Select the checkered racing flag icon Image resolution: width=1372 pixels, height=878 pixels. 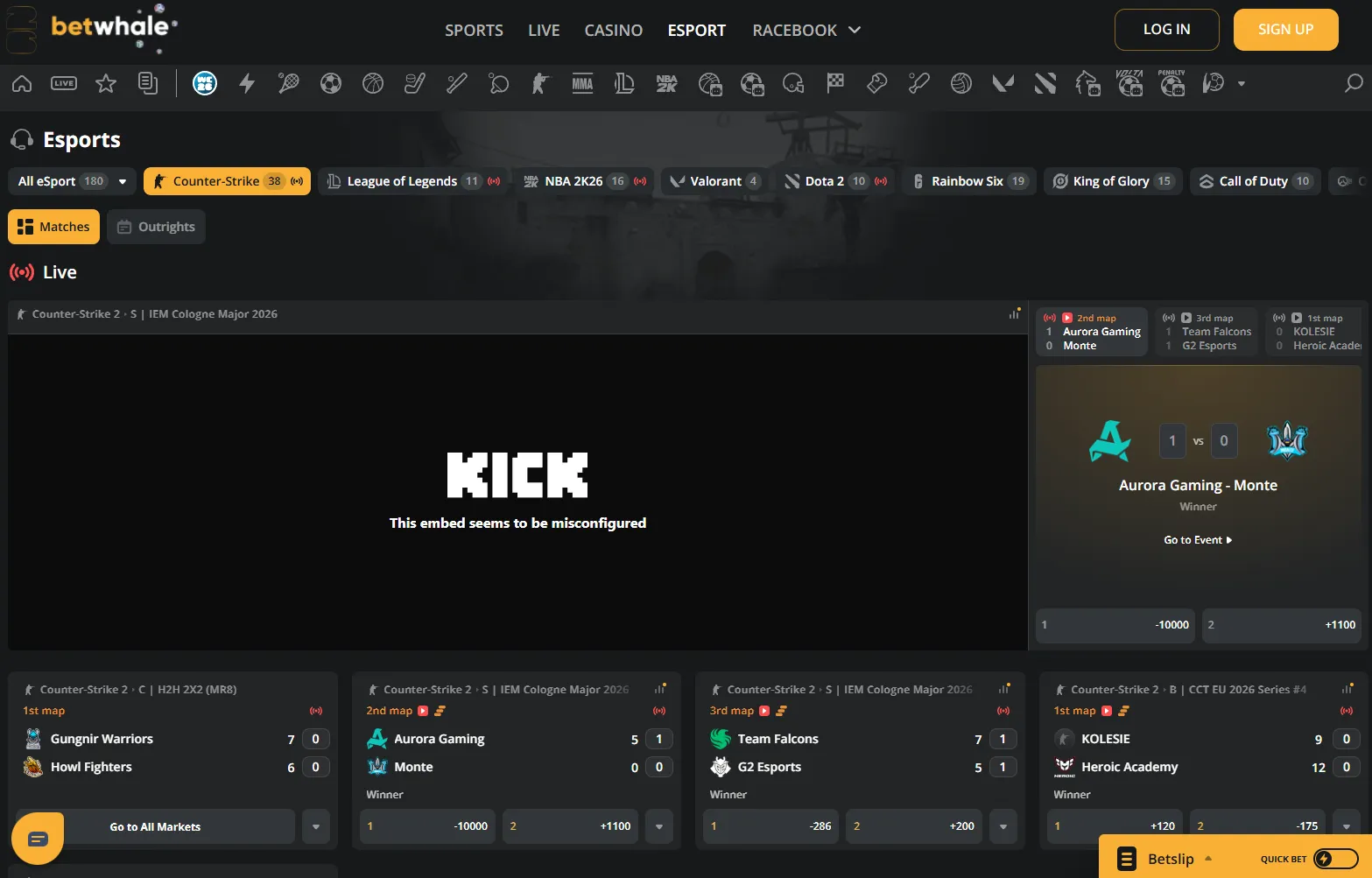[835, 83]
